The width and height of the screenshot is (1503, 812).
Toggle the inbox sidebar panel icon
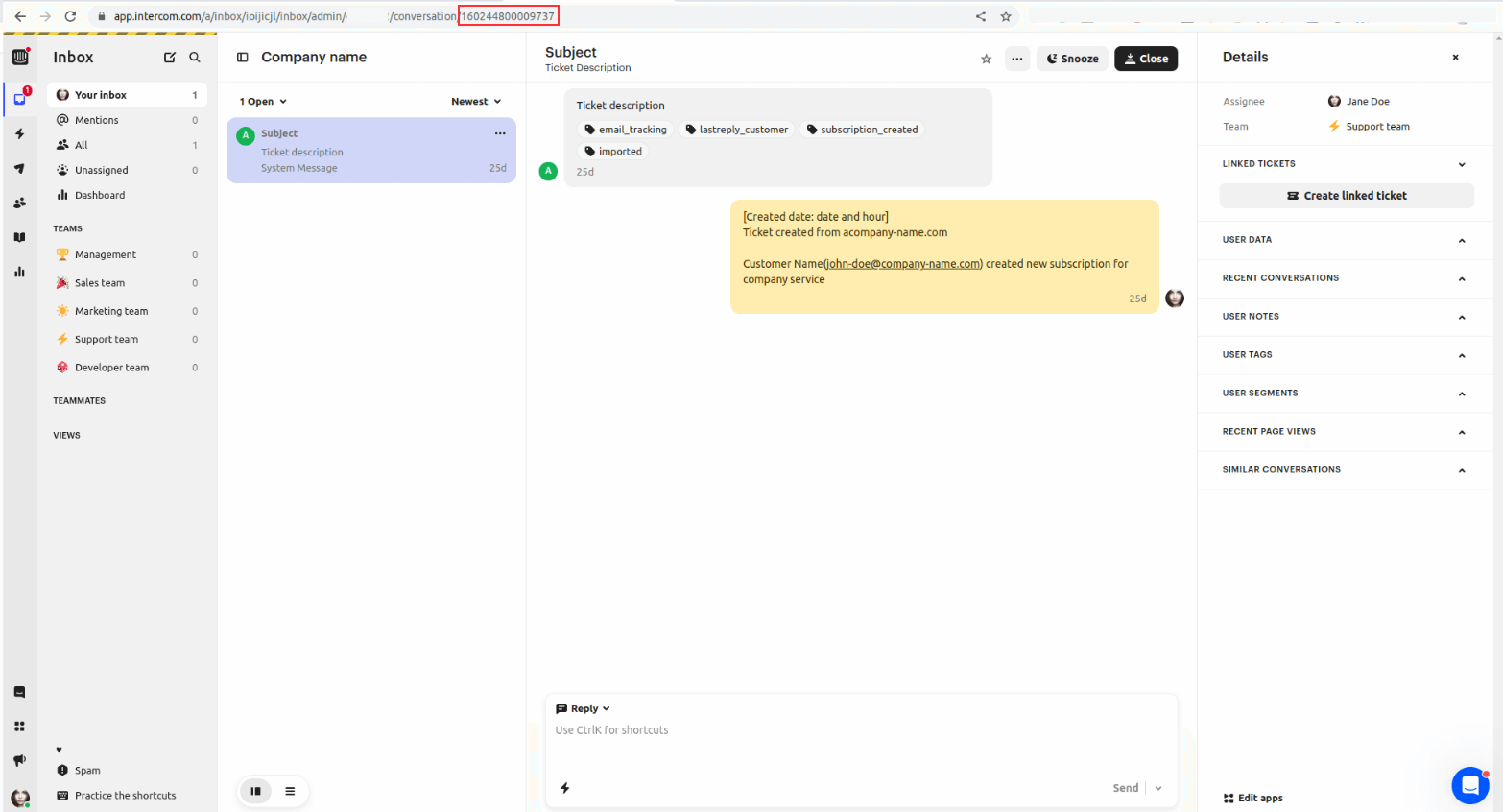pos(243,58)
